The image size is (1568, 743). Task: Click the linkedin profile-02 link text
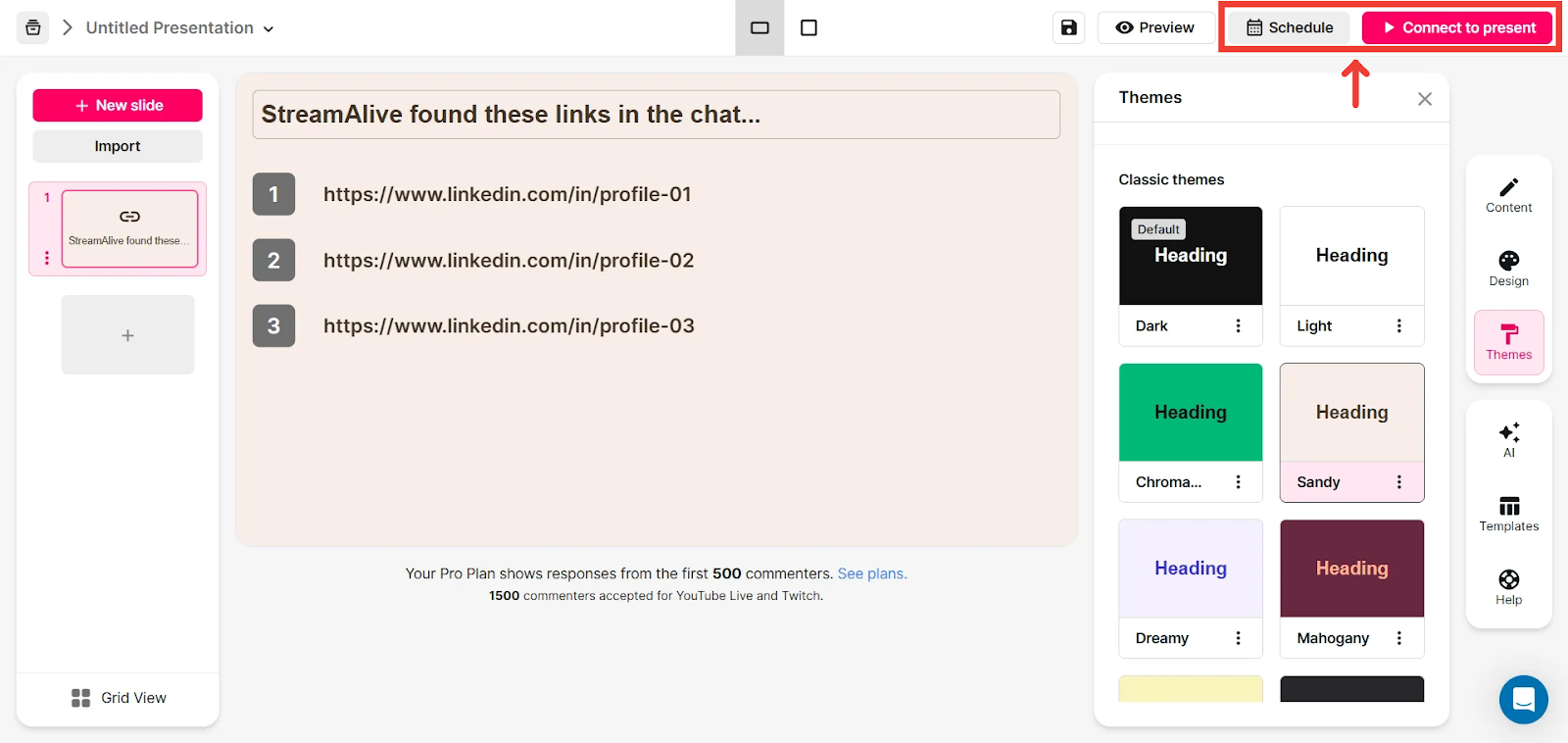[x=509, y=260]
